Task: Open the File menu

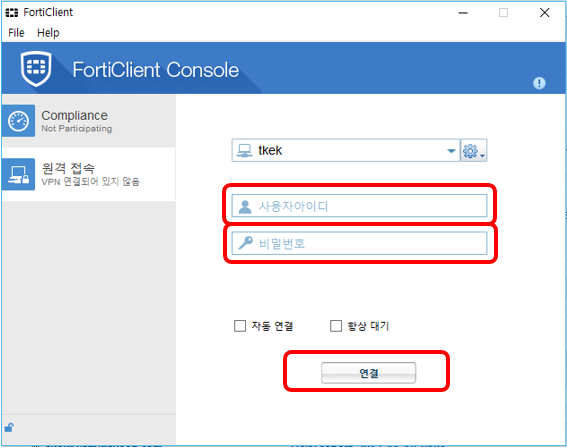Action: pyautogui.click(x=16, y=33)
